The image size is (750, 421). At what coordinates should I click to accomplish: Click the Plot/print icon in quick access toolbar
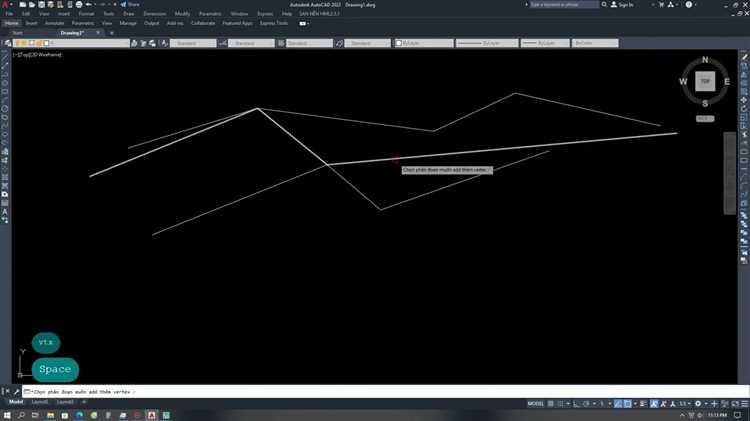click(79, 5)
